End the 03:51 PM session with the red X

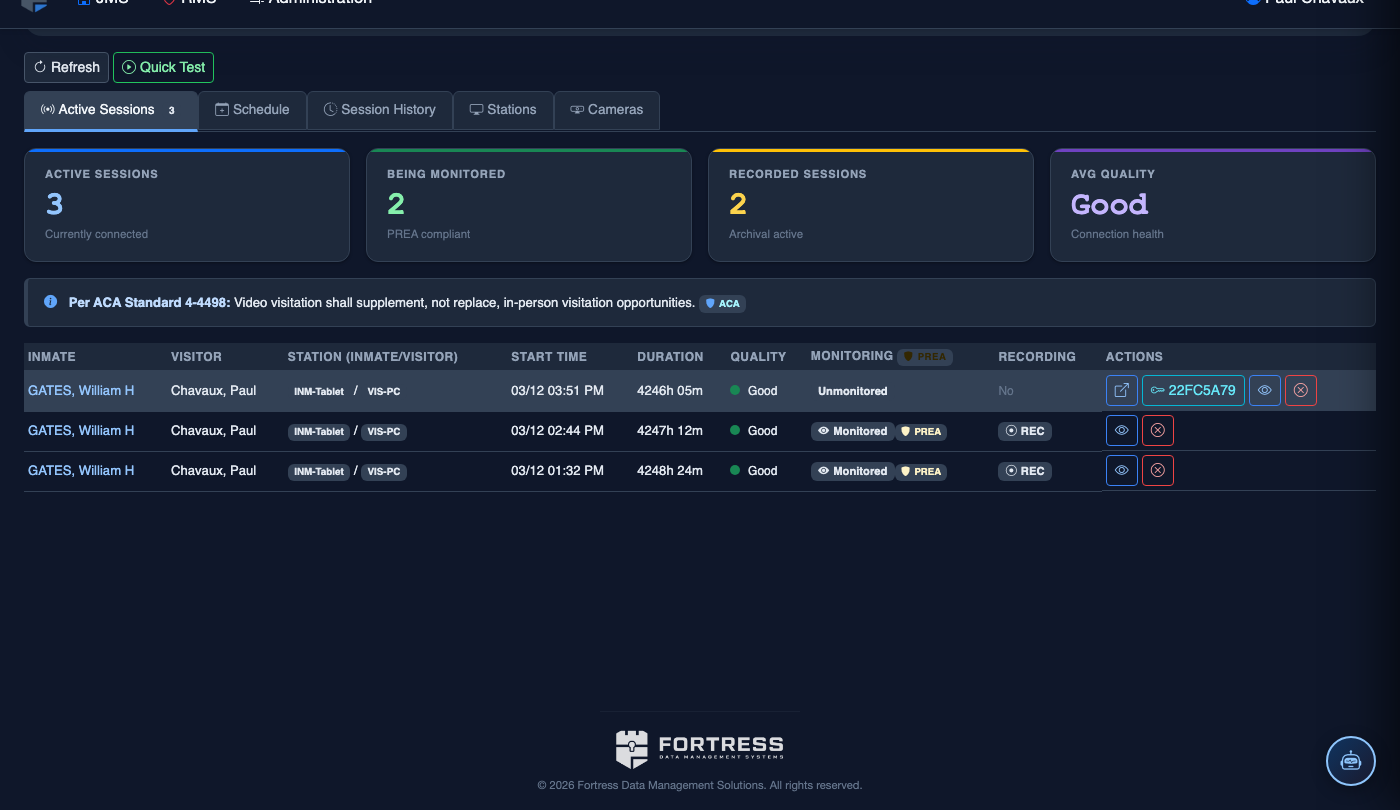(1301, 390)
